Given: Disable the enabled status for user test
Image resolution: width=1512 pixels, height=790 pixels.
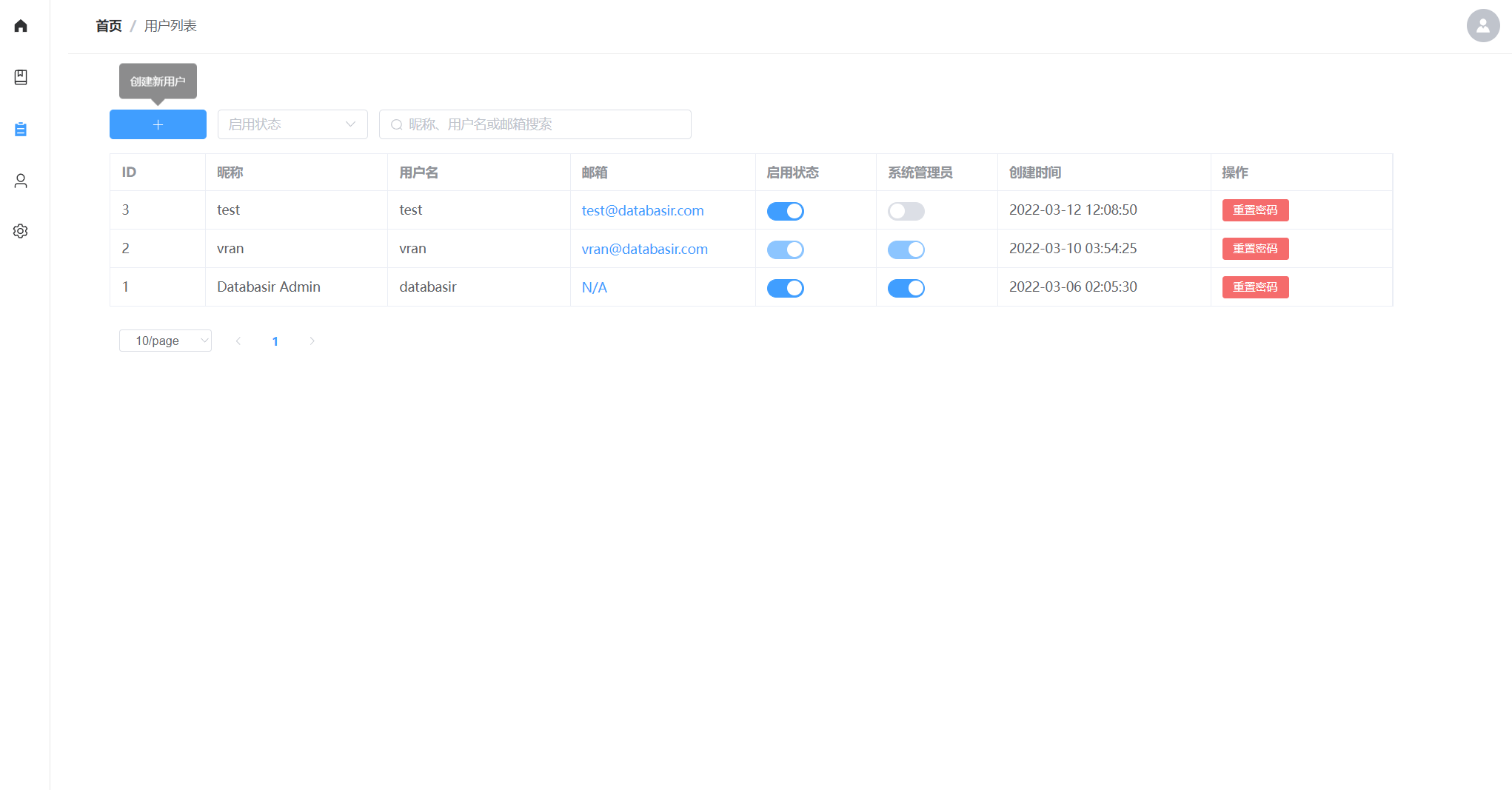Looking at the screenshot, I should click(x=785, y=211).
